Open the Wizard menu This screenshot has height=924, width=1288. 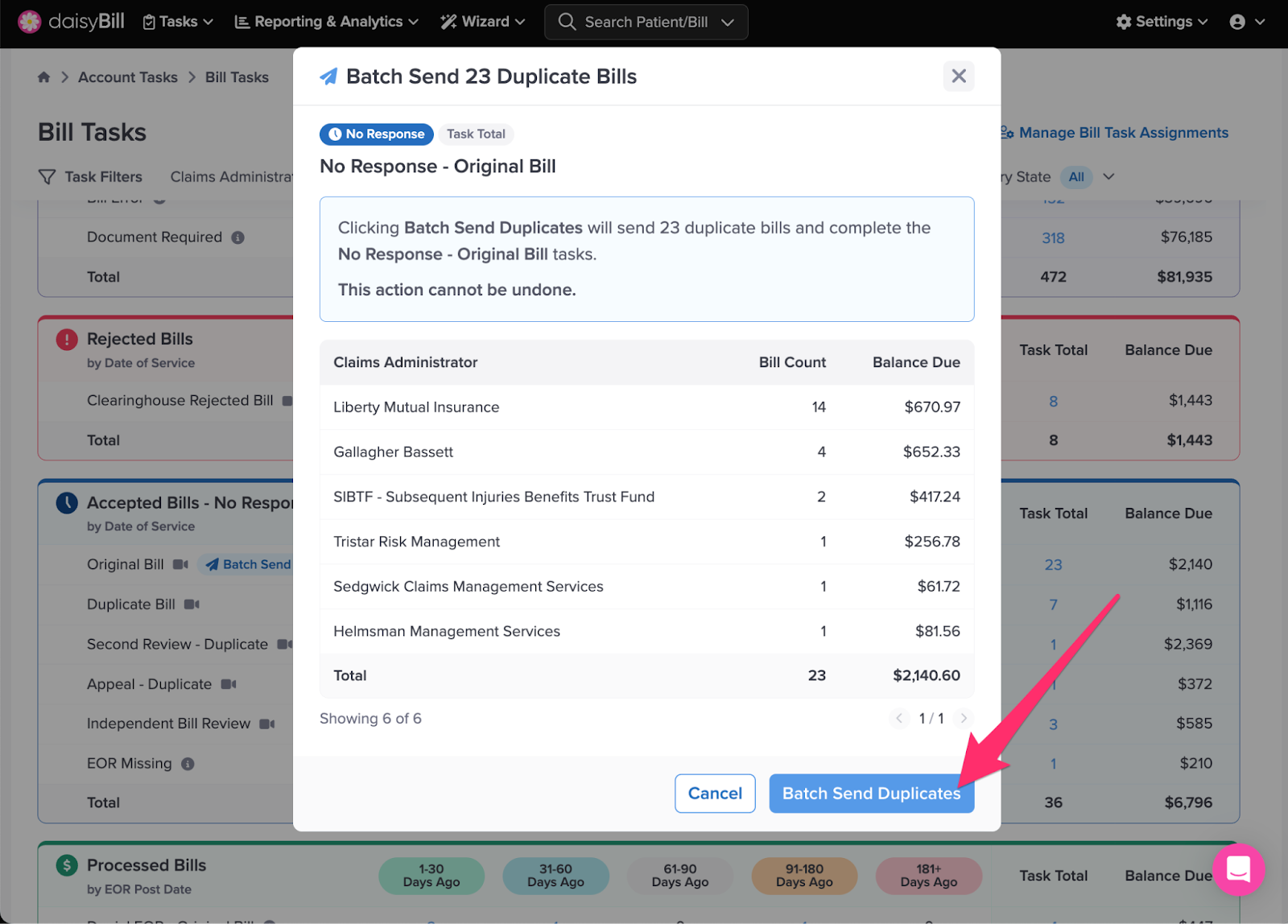pyautogui.click(x=482, y=22)
